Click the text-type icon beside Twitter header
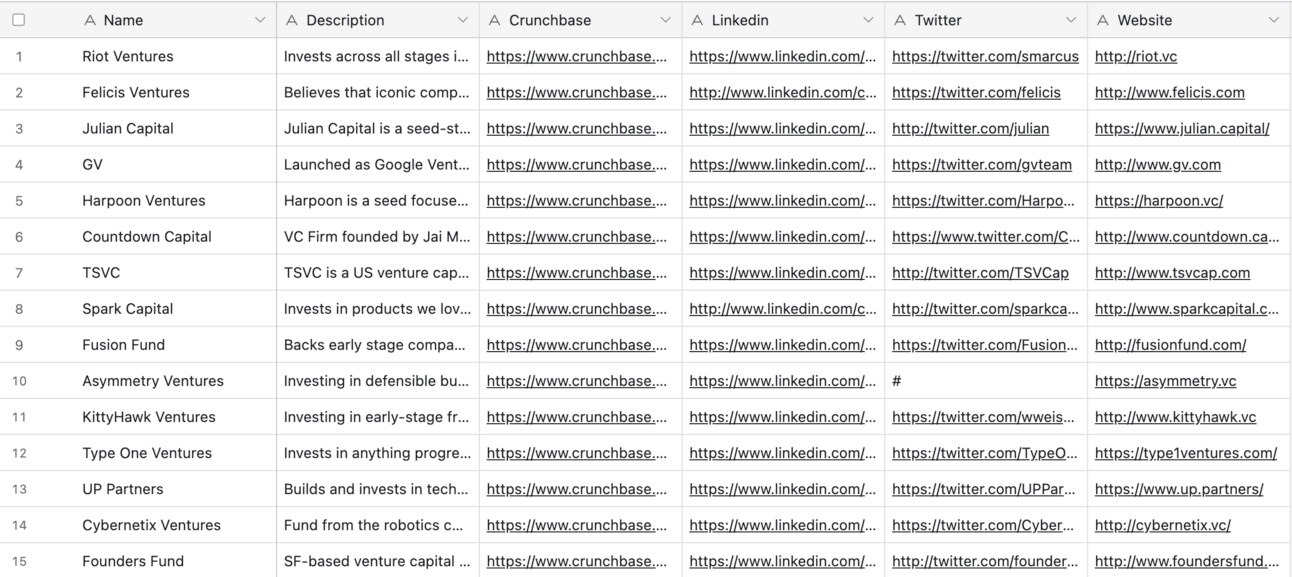1292x577 pixels. [x=900, y=20]
